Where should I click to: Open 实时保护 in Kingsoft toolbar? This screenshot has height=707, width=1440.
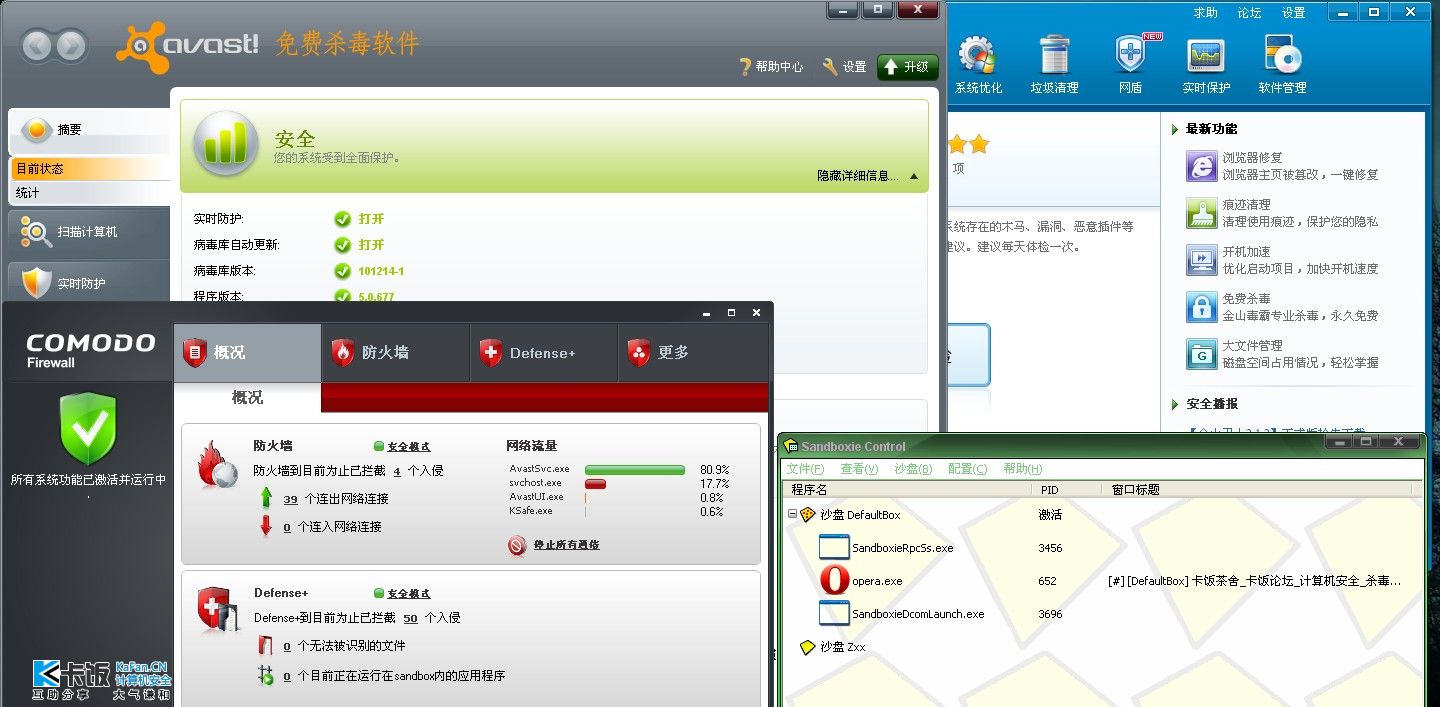click(x=1206, y=65)
